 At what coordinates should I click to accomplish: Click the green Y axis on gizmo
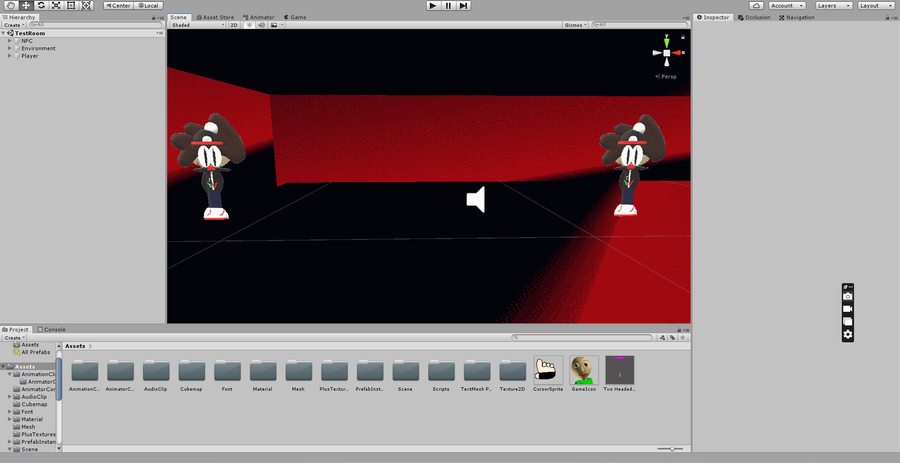coord(666,41)
